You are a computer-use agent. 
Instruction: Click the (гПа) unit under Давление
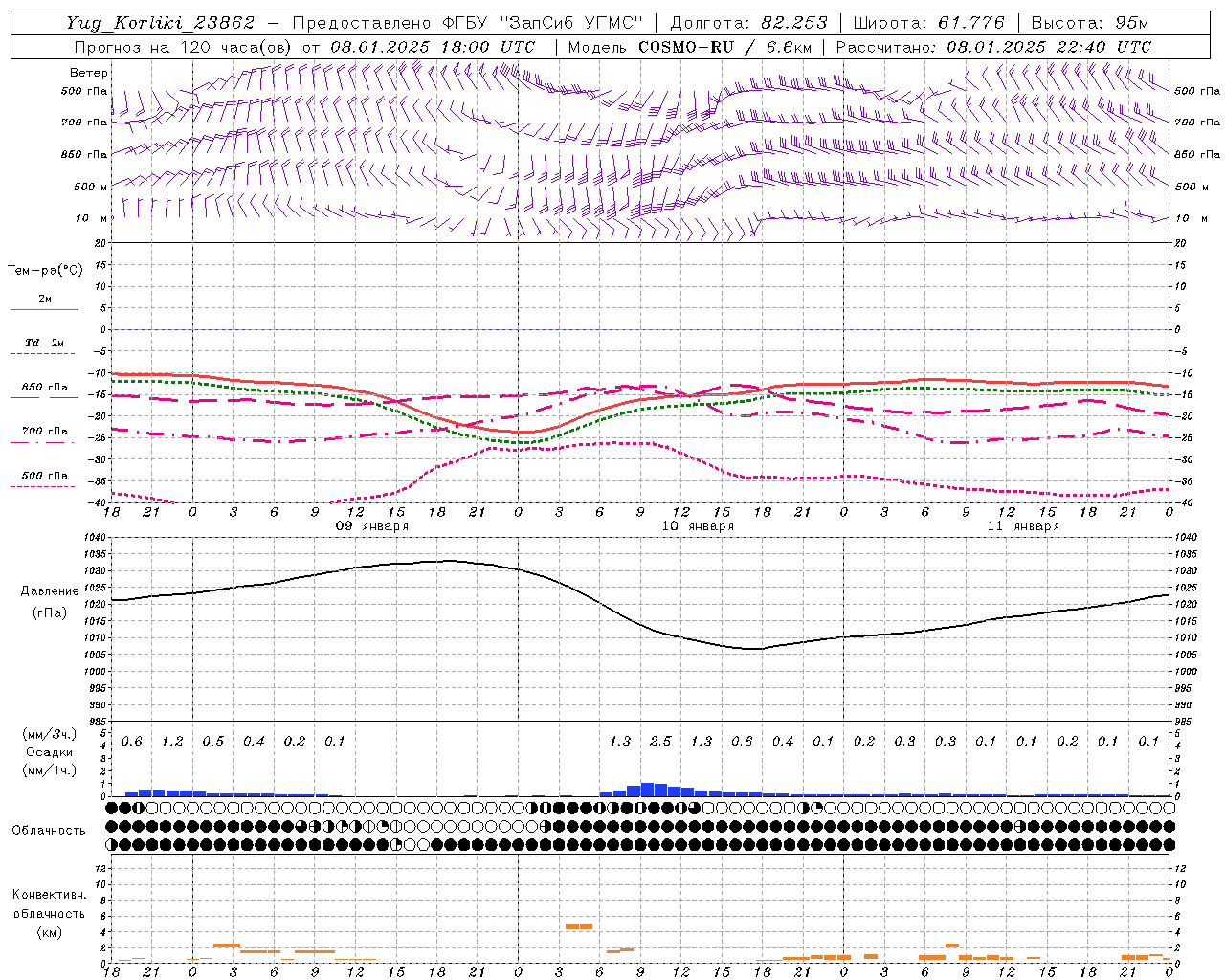48,612
